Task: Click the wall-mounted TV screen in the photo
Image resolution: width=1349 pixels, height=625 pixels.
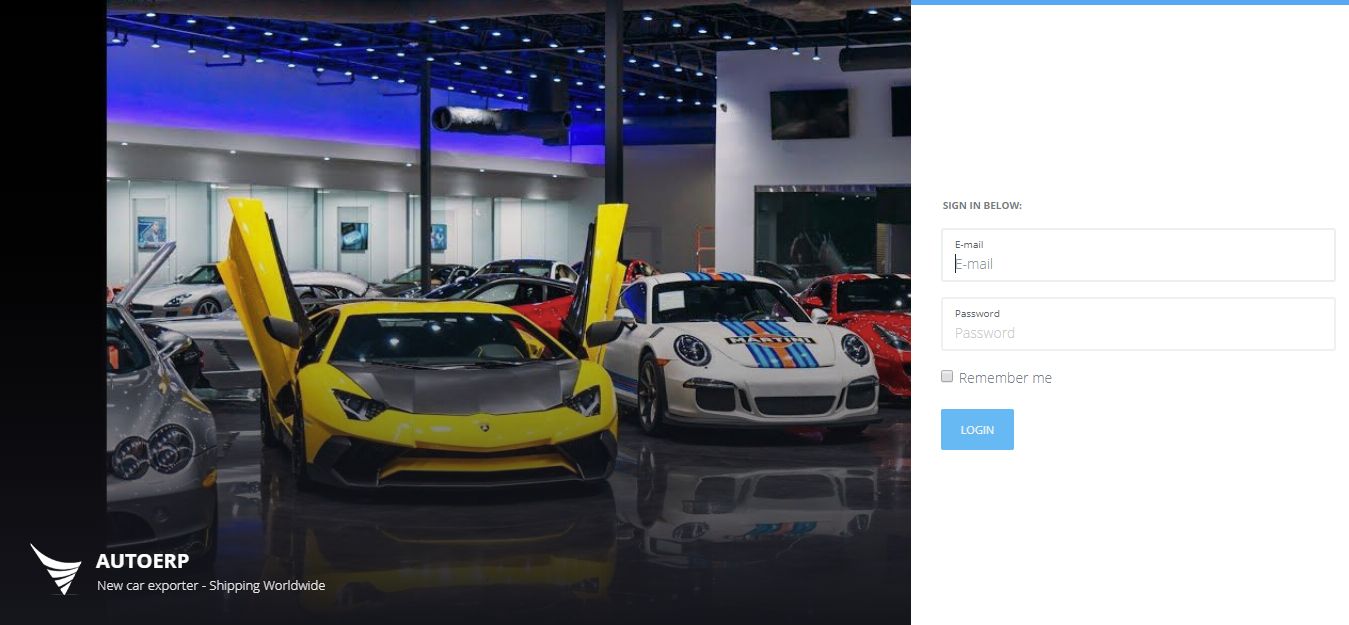Action: coord(809,114)
